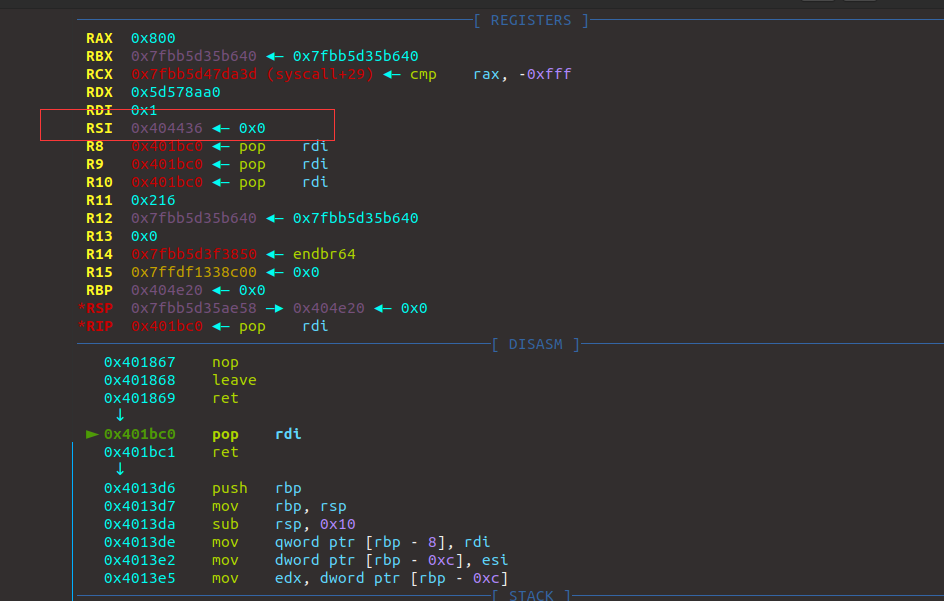The width and height of the screenshot is (944, 601).
Task: Click the address 0x4013de
Action: click(140, 542)
